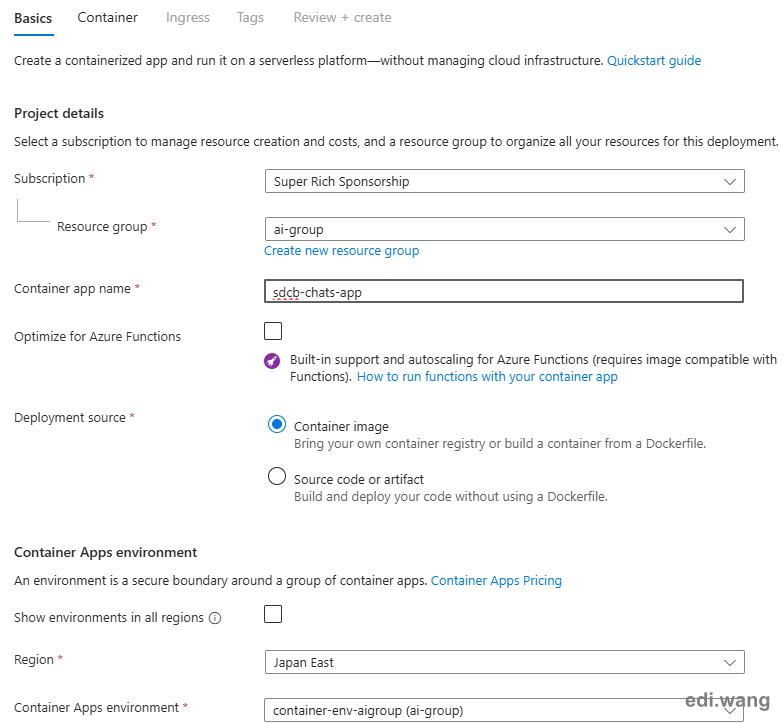Open Container Apps Pricing link
This screenshot has height=723, width=783.
click(x=496, y=581)
